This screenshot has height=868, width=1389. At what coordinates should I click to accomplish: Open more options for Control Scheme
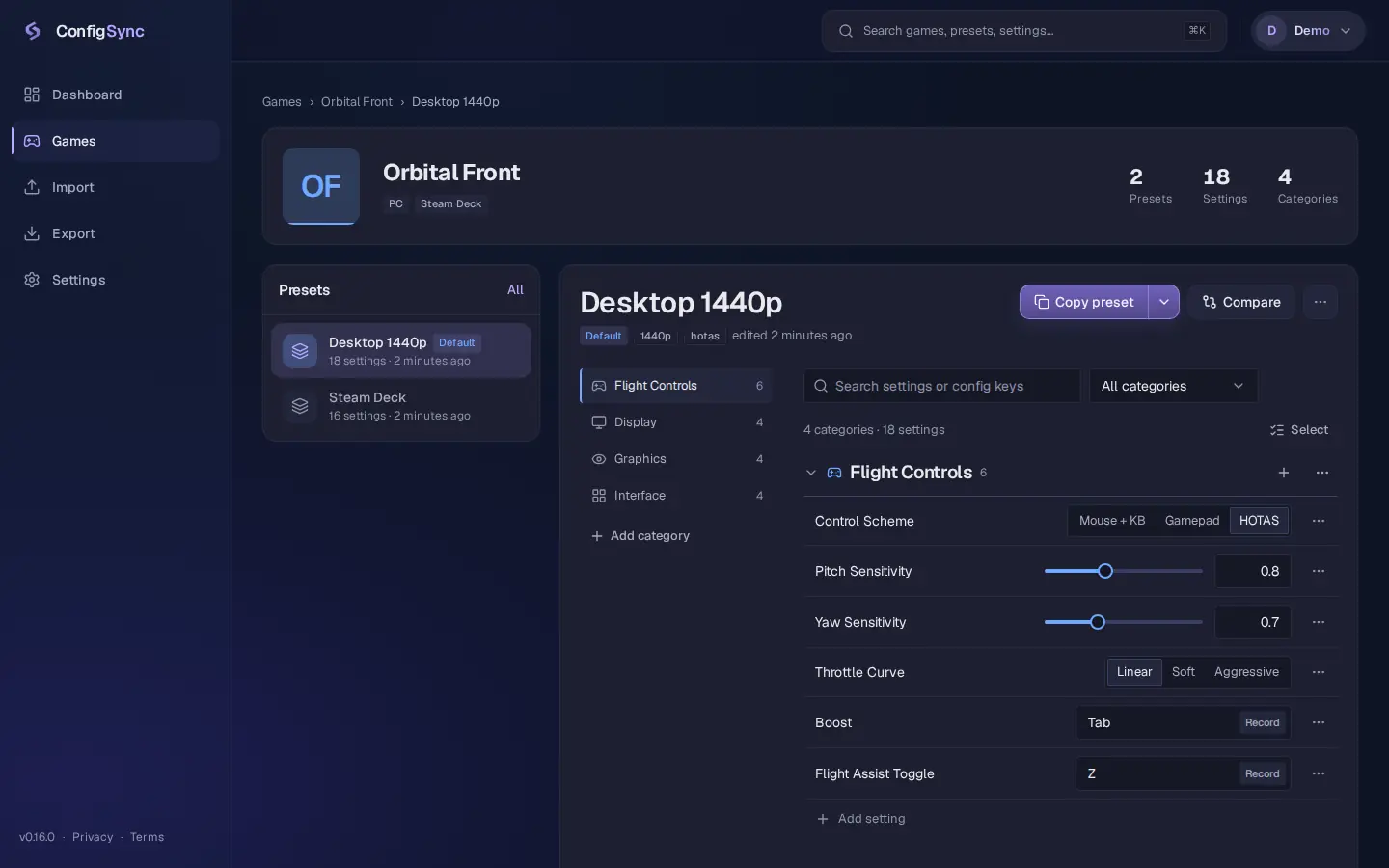coord(1319,521)
